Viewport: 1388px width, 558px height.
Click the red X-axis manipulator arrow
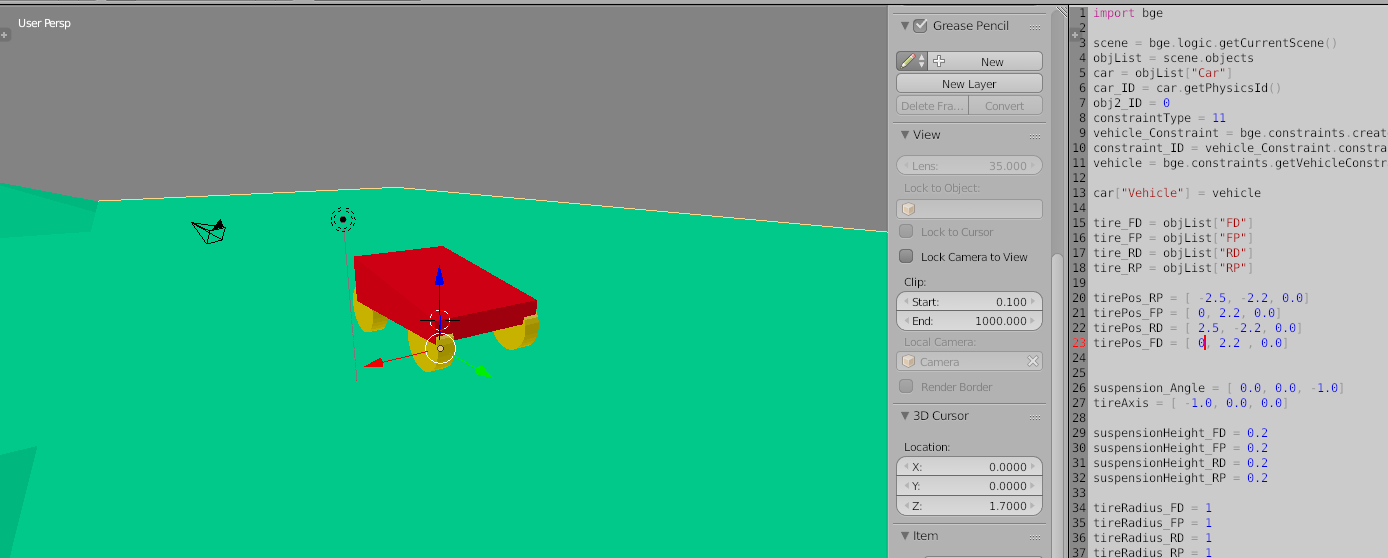(373, 364)
